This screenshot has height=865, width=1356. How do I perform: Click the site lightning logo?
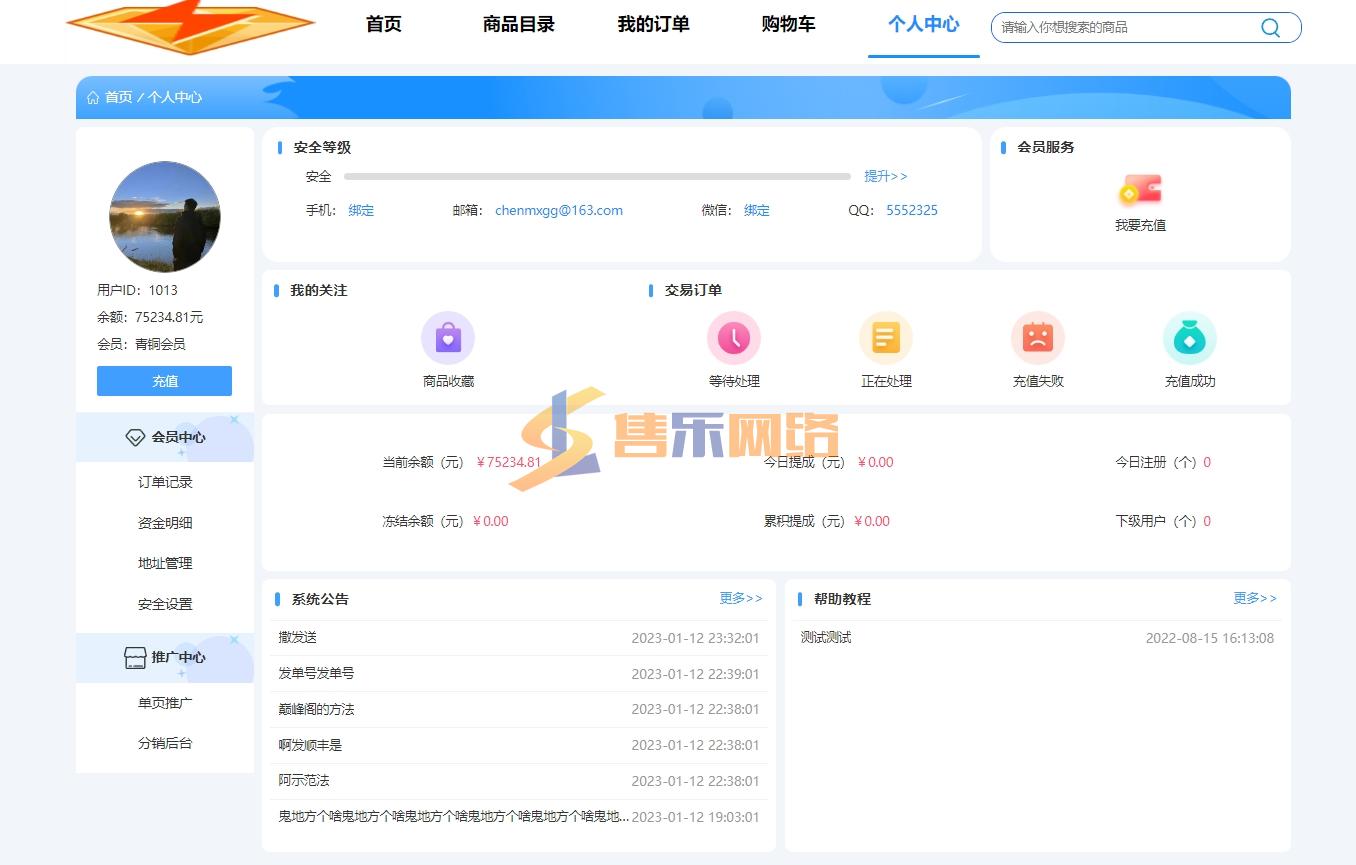coord(190,27)
